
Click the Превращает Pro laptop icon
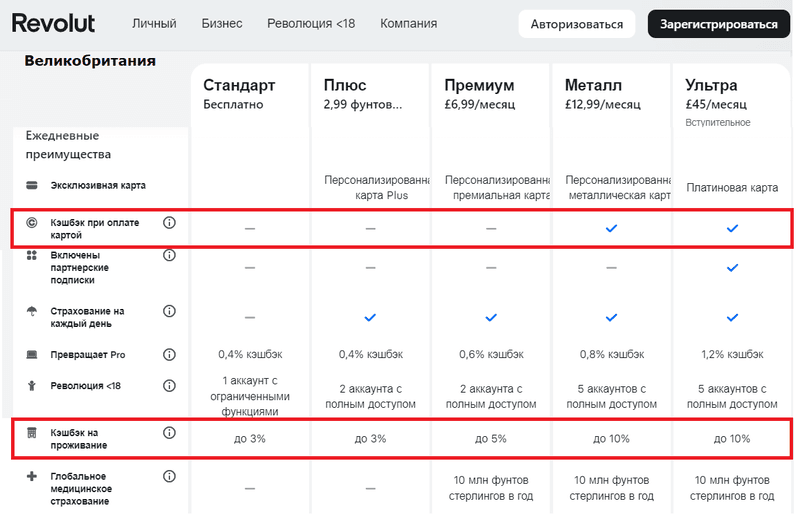[32, 355]
